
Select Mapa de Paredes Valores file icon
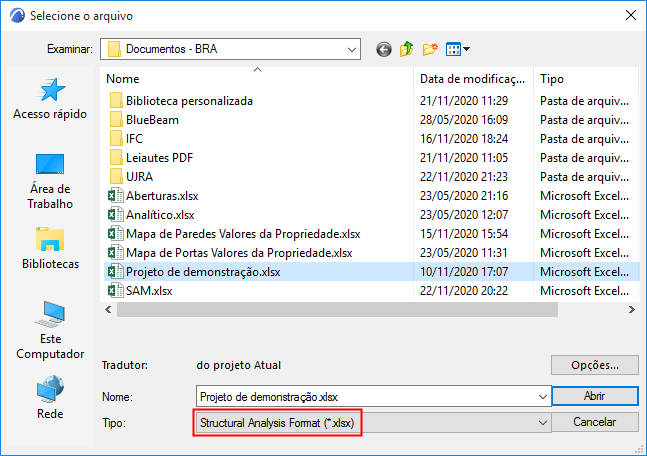tap(116, 234)
